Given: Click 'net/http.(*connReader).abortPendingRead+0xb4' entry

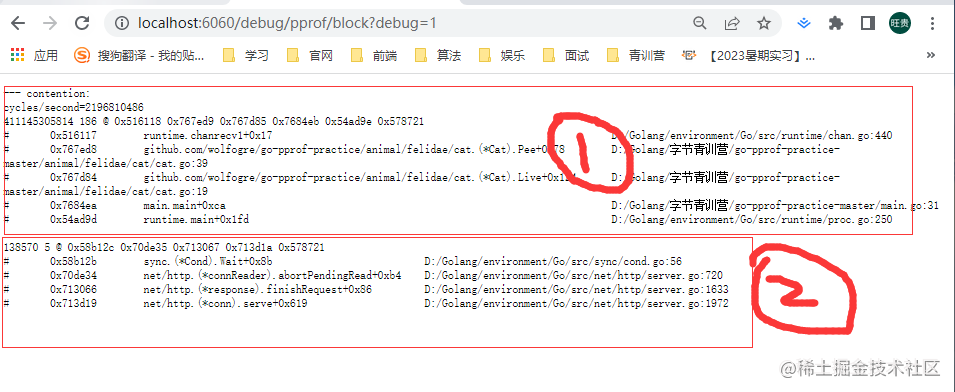Looking at the screenshot, I should pyautogui.click(x=272, y=276).
